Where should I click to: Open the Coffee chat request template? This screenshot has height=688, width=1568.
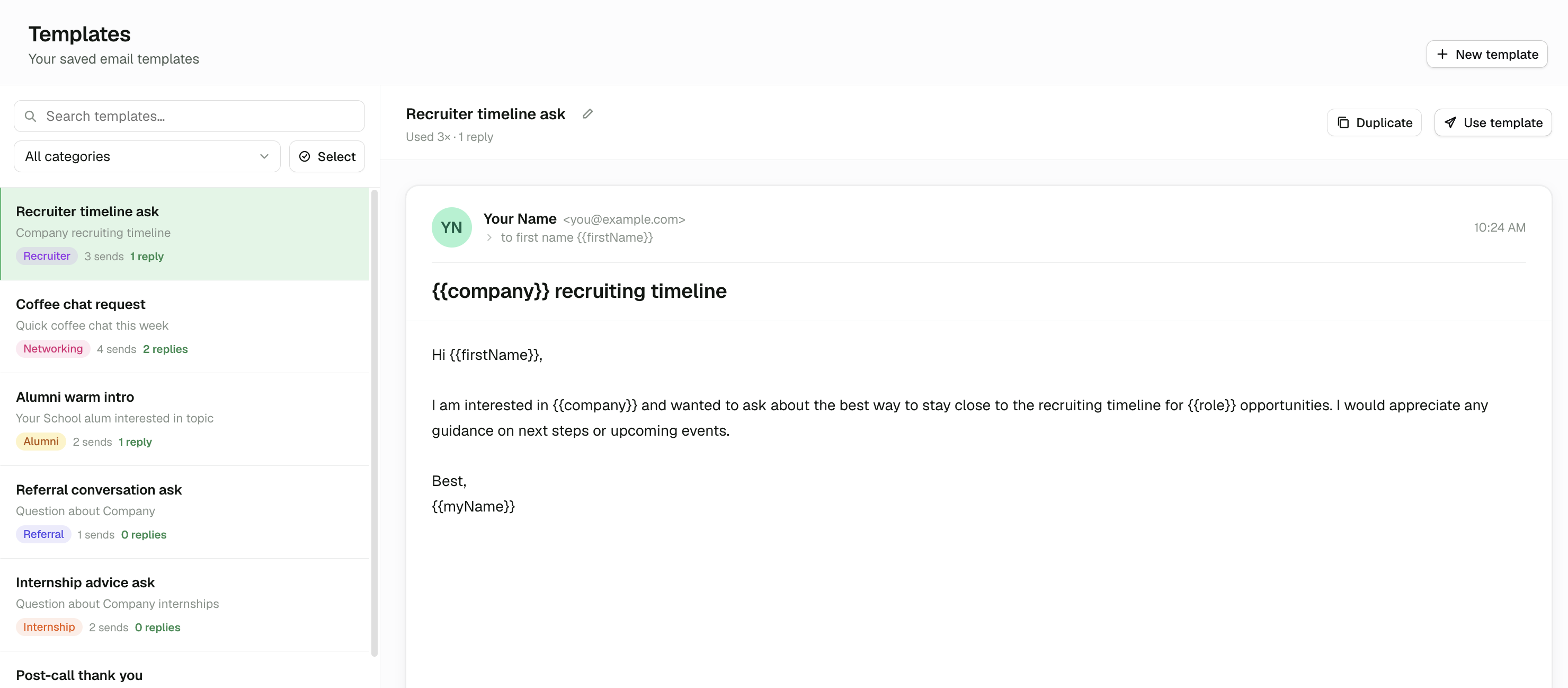tap(185, 327)
